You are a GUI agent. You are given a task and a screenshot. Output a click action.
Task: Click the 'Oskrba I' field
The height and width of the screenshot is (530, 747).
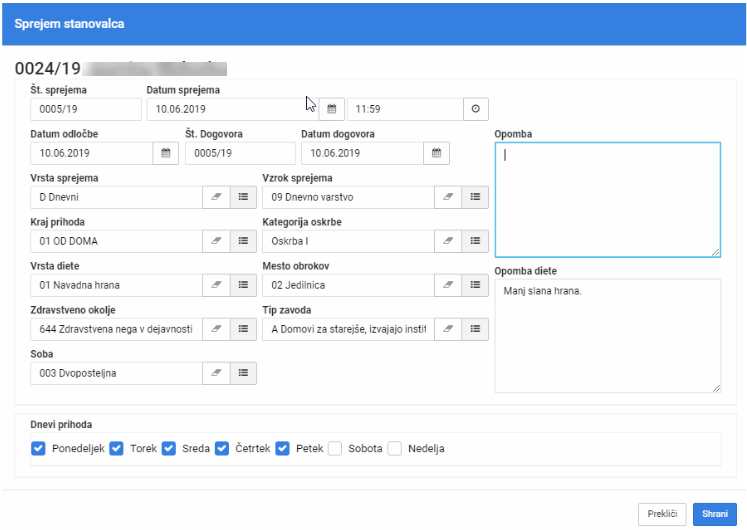(348, 241)
